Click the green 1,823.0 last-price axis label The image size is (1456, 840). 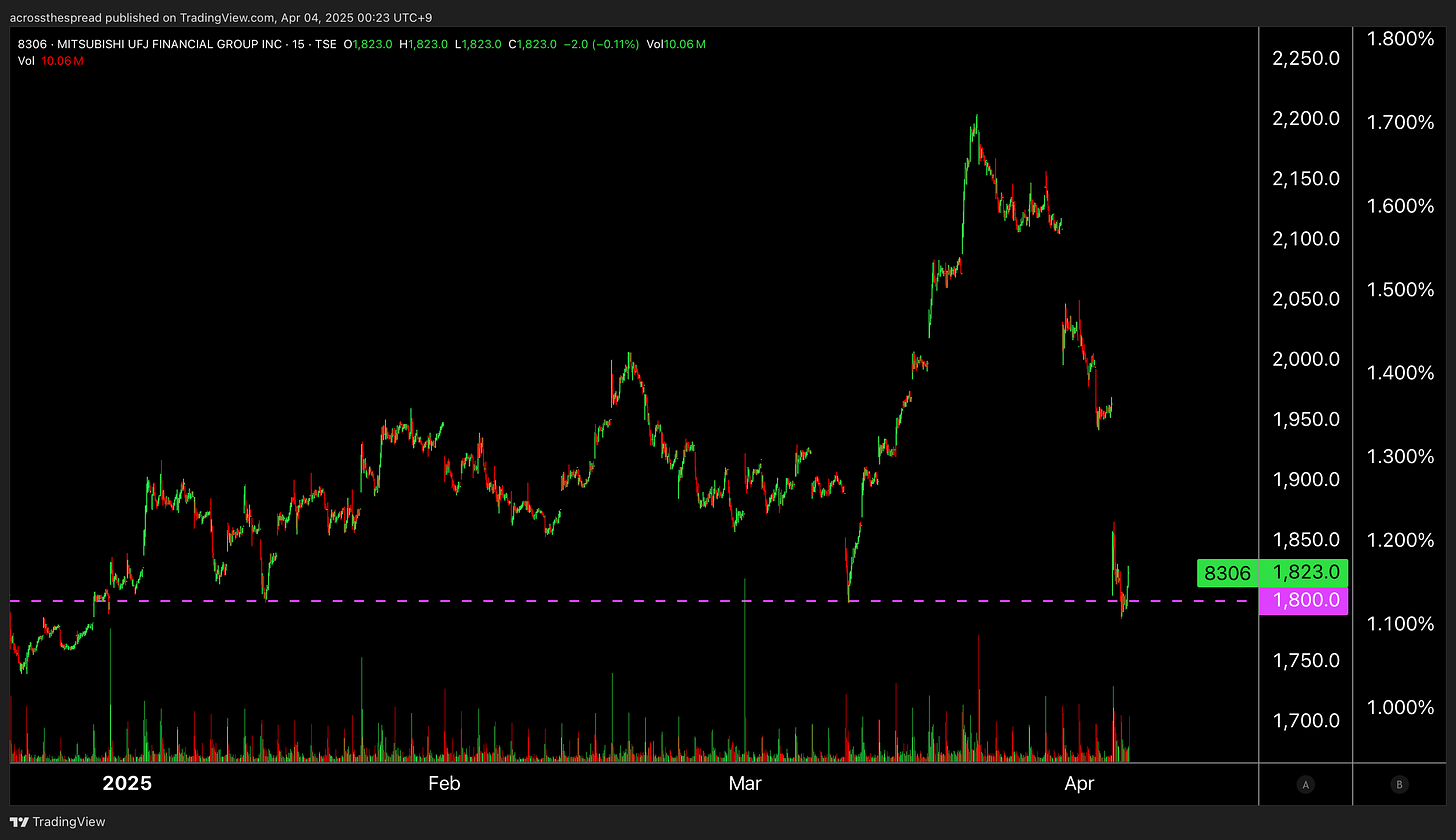click(1304, 573)
